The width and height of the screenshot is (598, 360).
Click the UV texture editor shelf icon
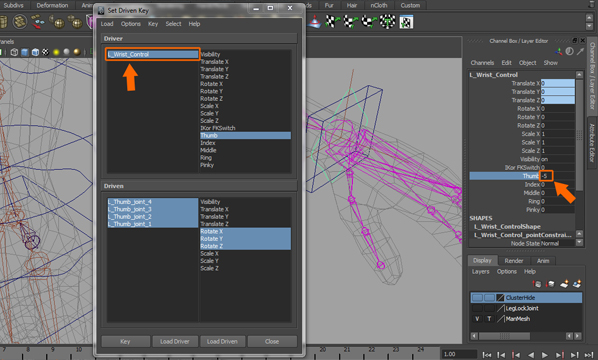coord(406,22)
